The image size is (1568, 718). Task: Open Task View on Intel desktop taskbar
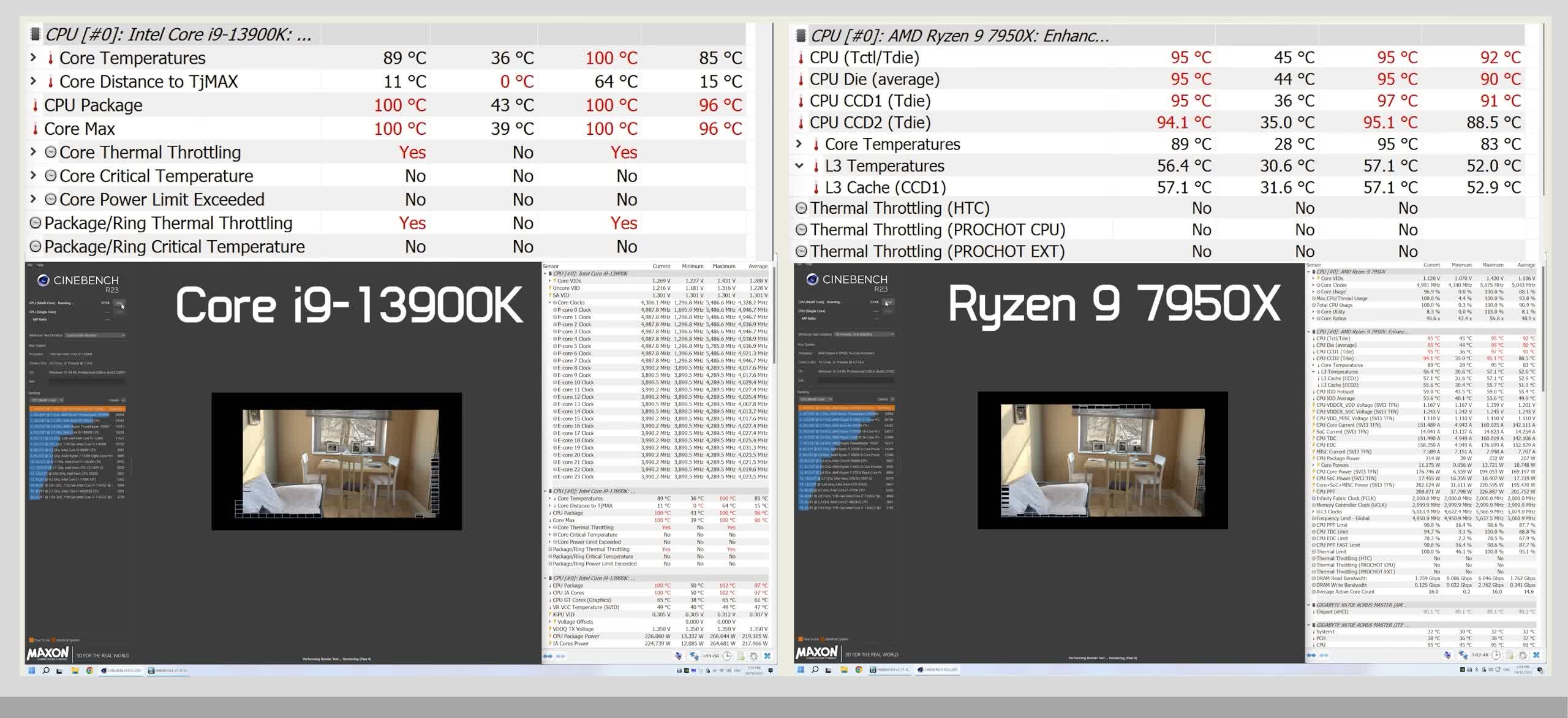(x=59, y=670)
